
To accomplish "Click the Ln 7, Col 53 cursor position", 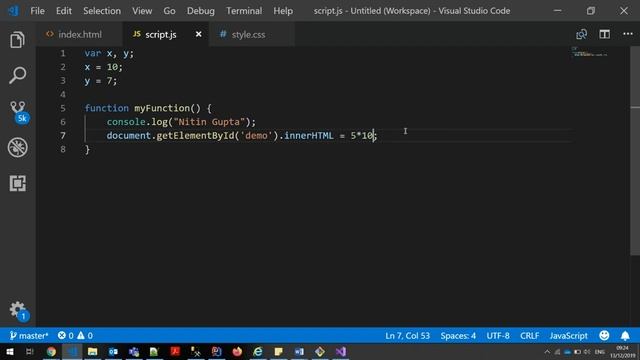I will coord(407,336).
